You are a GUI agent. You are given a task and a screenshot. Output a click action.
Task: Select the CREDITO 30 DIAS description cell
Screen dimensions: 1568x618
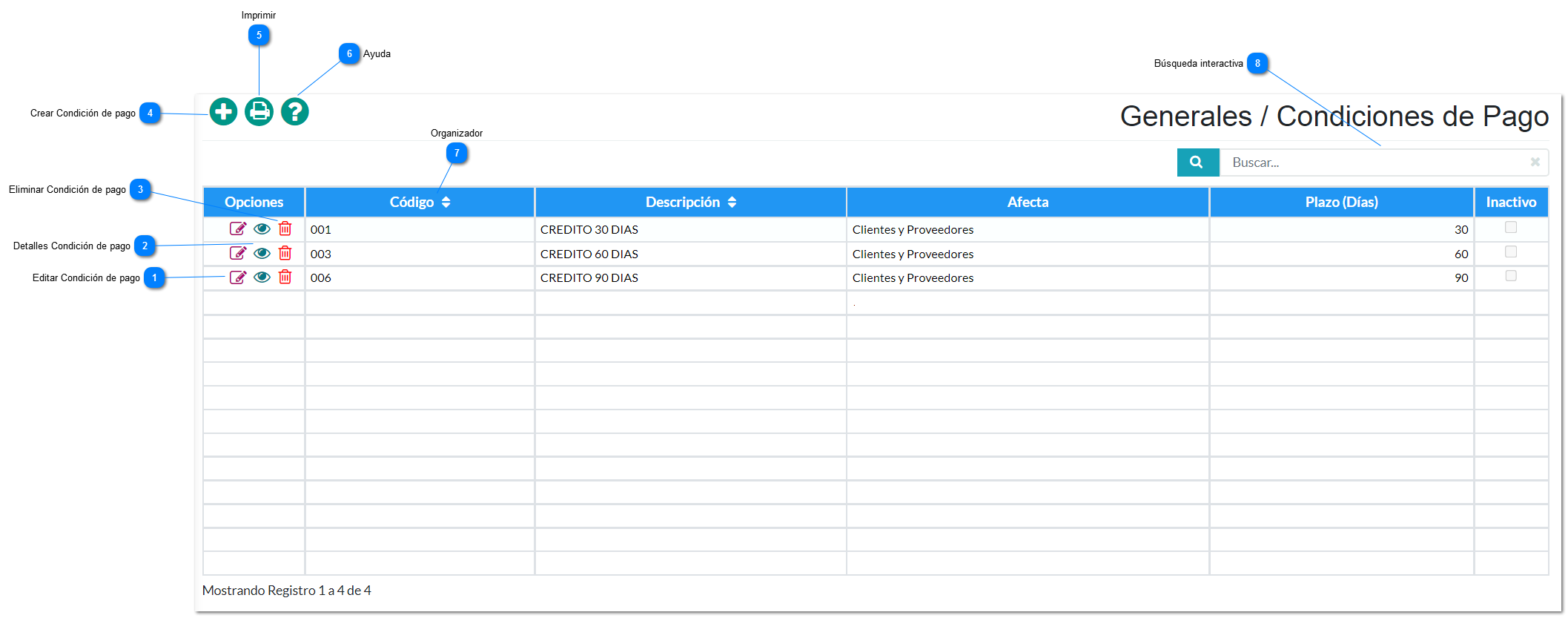pyautogui.click(x=690, y=230)
